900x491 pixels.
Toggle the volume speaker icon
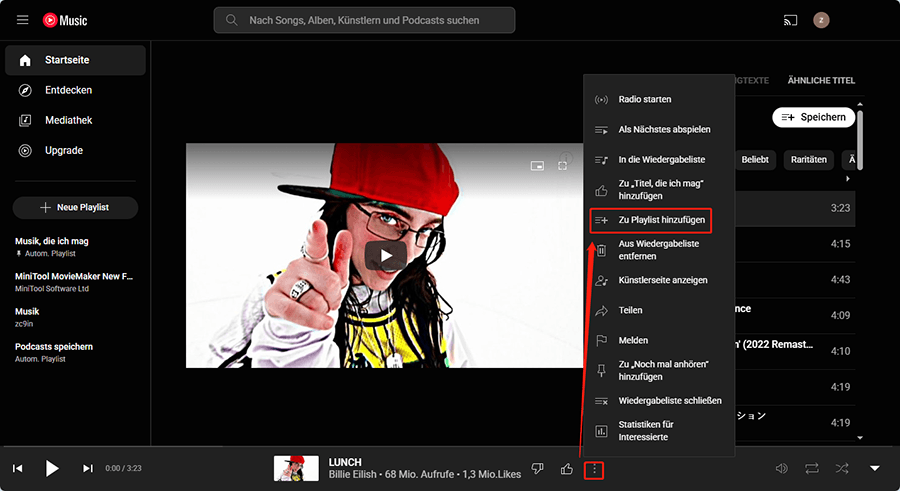(x=782, y=469)
